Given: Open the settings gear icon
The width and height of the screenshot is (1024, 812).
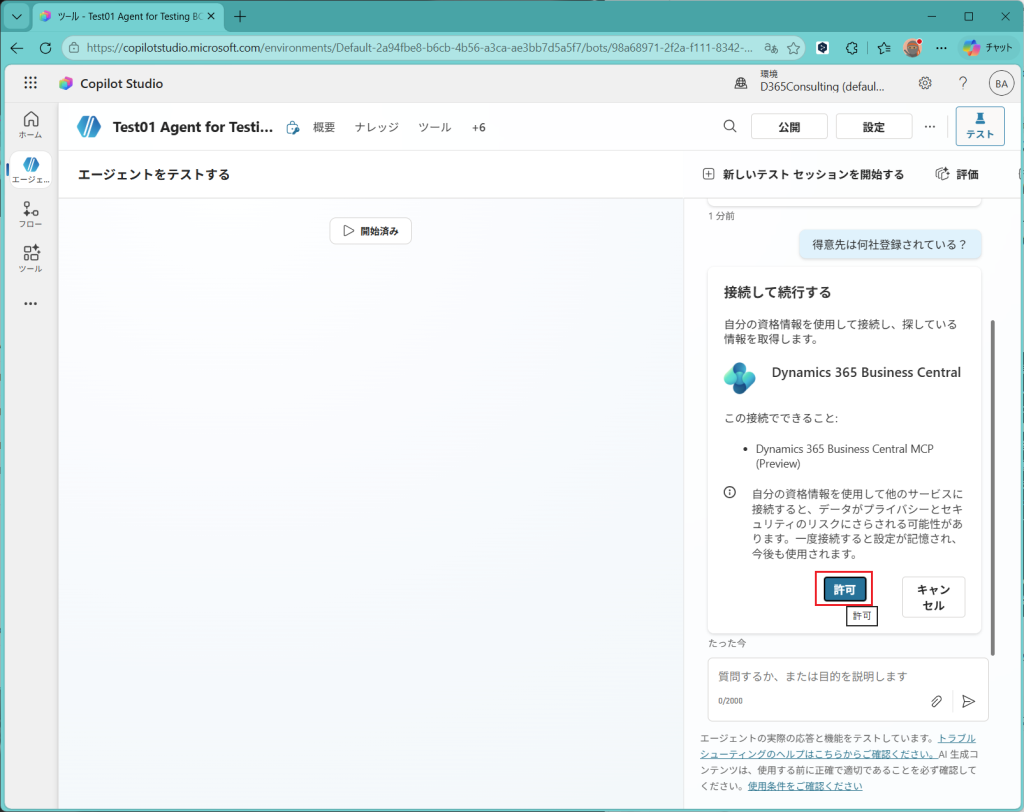Looking at the screenshot, I should pos(925,83).
